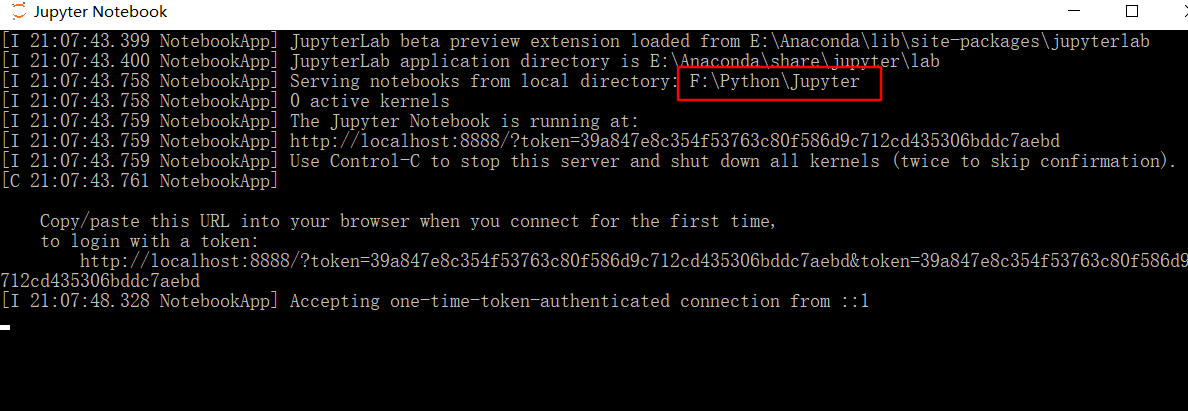This screenshot has height=411, width=1188.
Task: Click the wrapped token fragment "712cd435306bddc7aebd"
Action: (100, 281)
